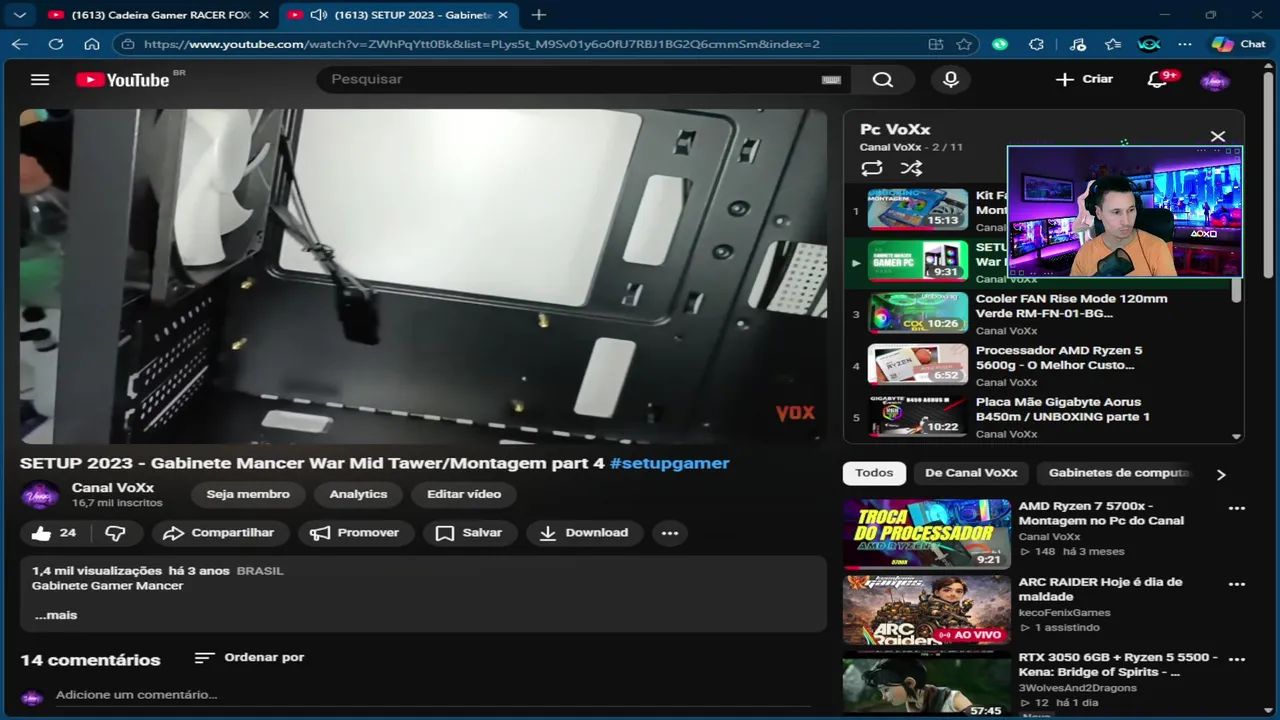Image resolution: width=1280 pixels, height=720 pixels.
Task: Open the video Analytics
Action: pos(358,494)
